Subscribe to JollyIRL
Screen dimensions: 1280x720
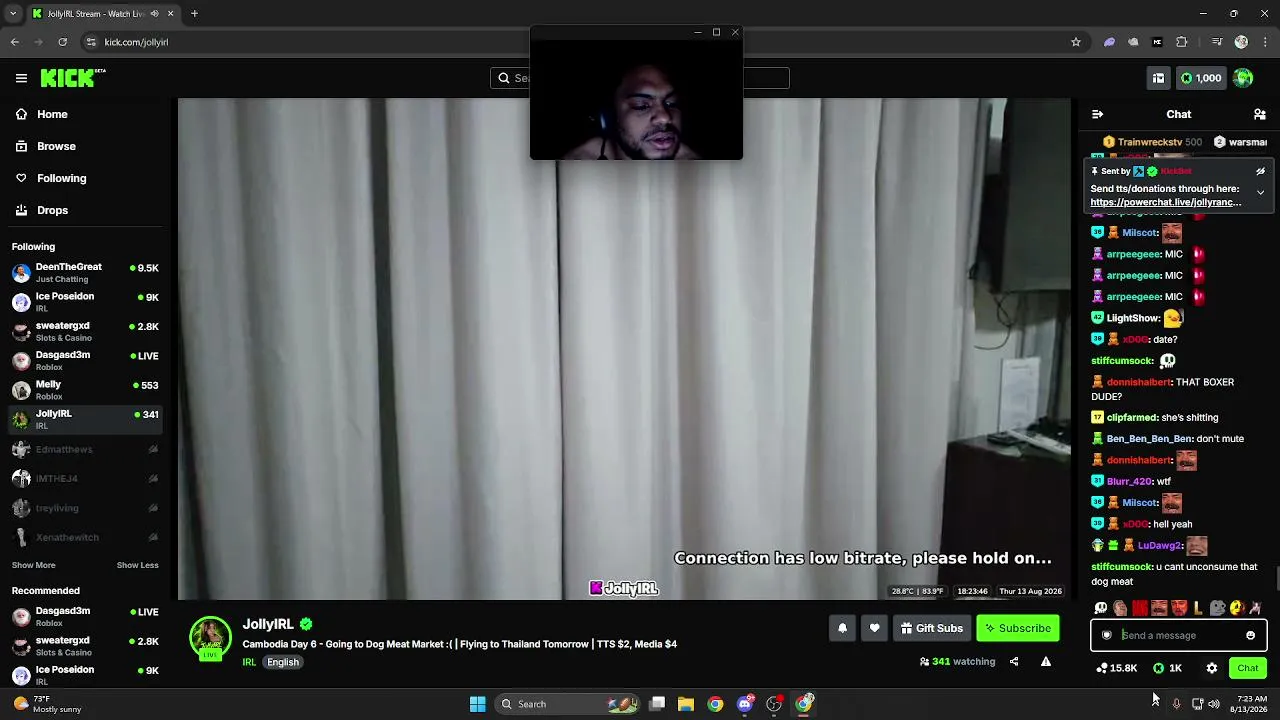coord(1017,628)
